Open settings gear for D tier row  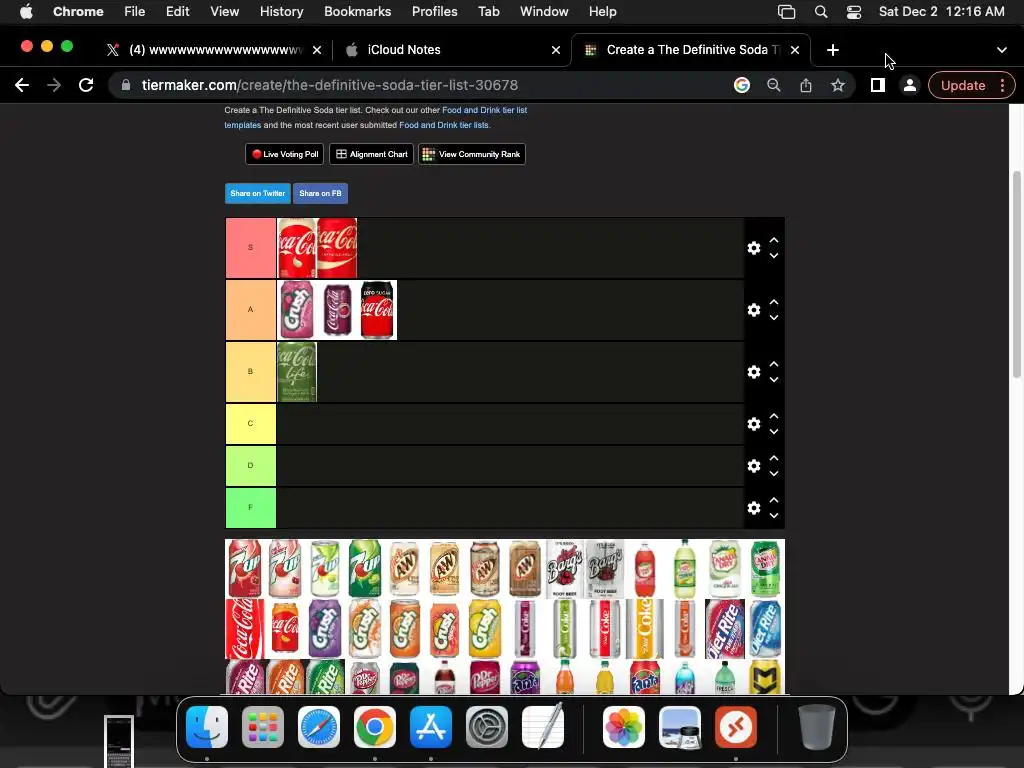tap(754, 466)
